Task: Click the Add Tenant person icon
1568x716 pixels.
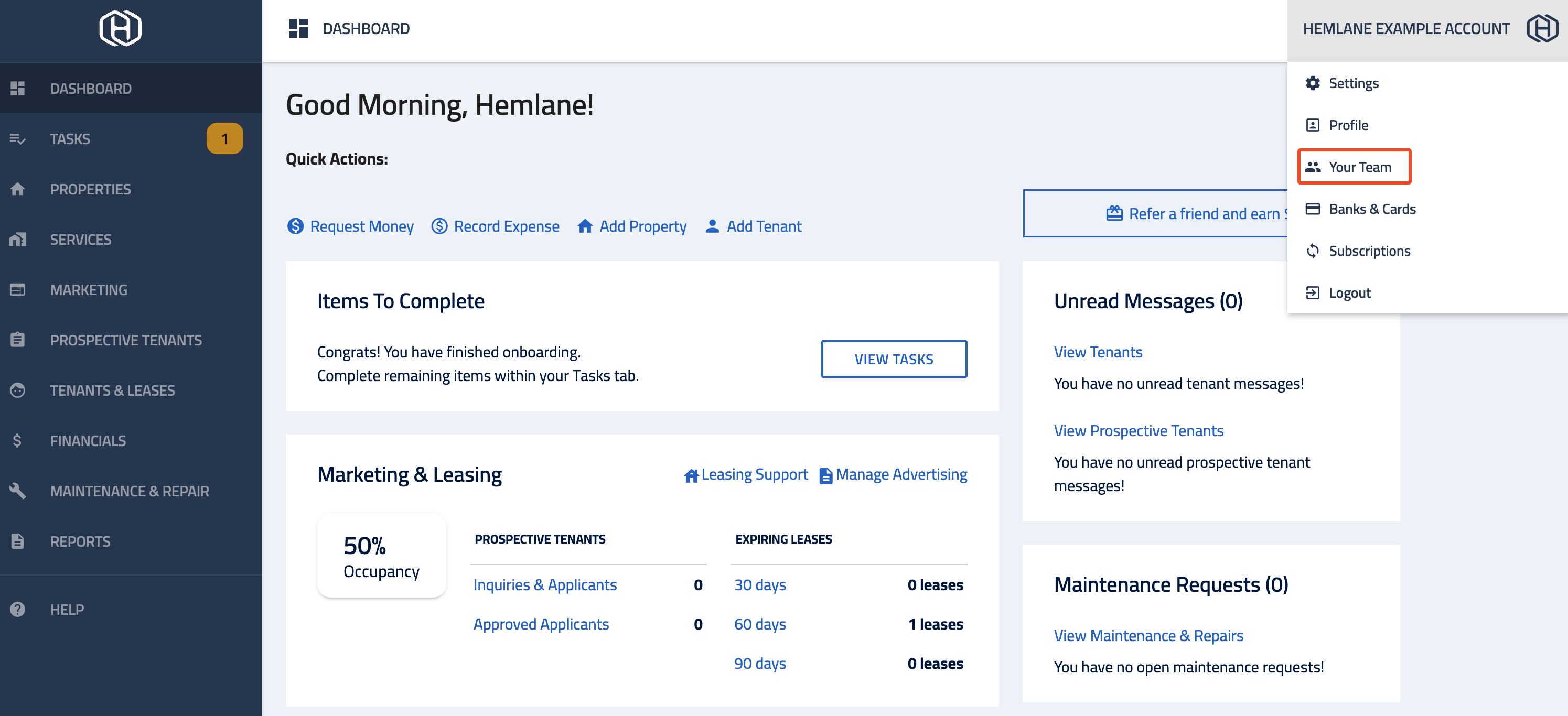Action: point(712,226)
